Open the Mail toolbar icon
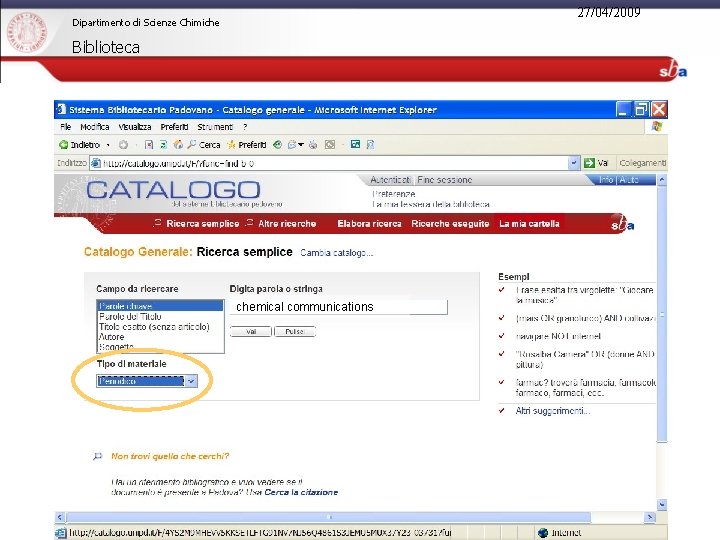The width and height of the screenshot is (720, 540). pyautogui.click(x=292, y=145)
